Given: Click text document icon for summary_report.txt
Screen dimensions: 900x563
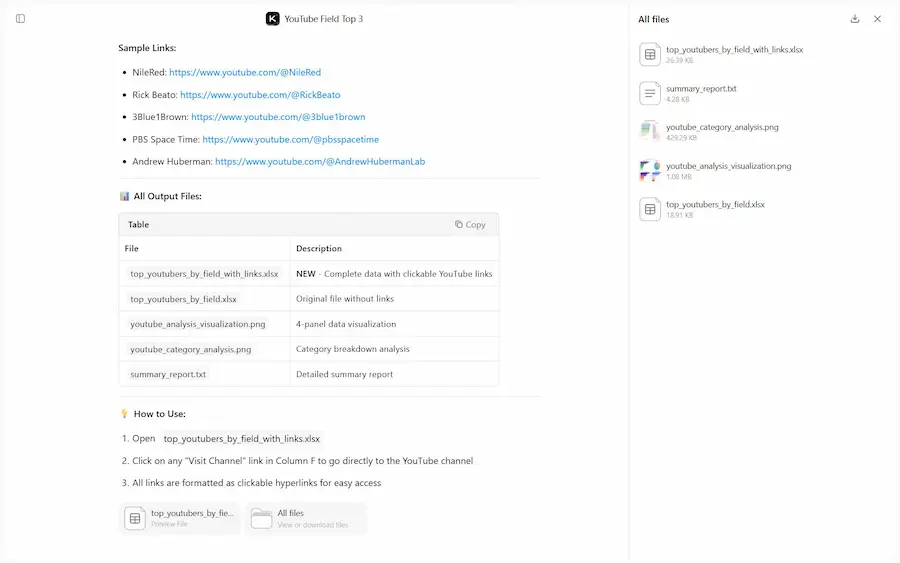Looking at the screenshot, I should tap(650, 93).
